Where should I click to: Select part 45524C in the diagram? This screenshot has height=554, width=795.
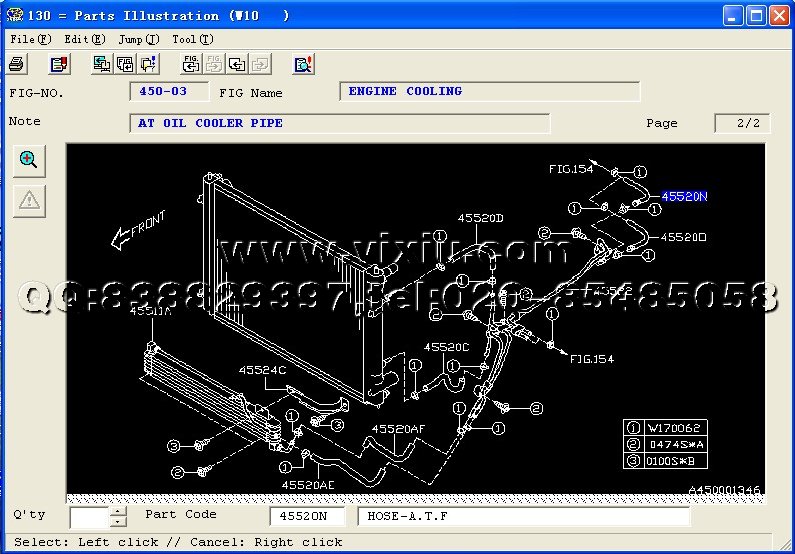coord(262,370)
